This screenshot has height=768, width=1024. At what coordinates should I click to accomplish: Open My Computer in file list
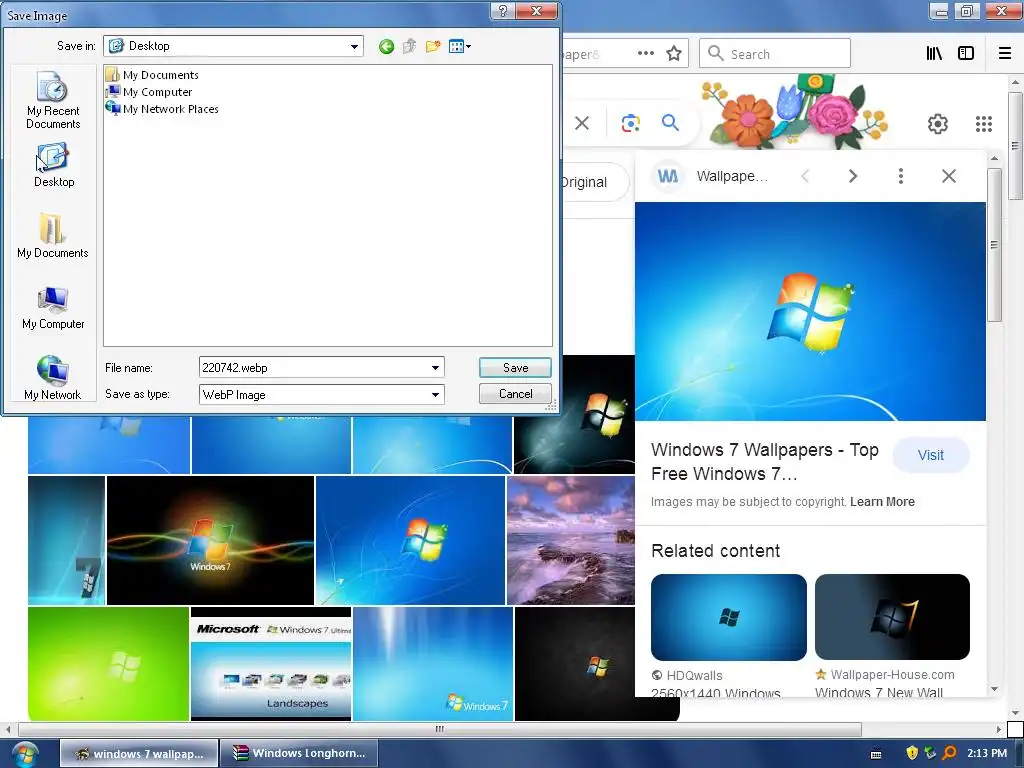[x=149, y=91]
